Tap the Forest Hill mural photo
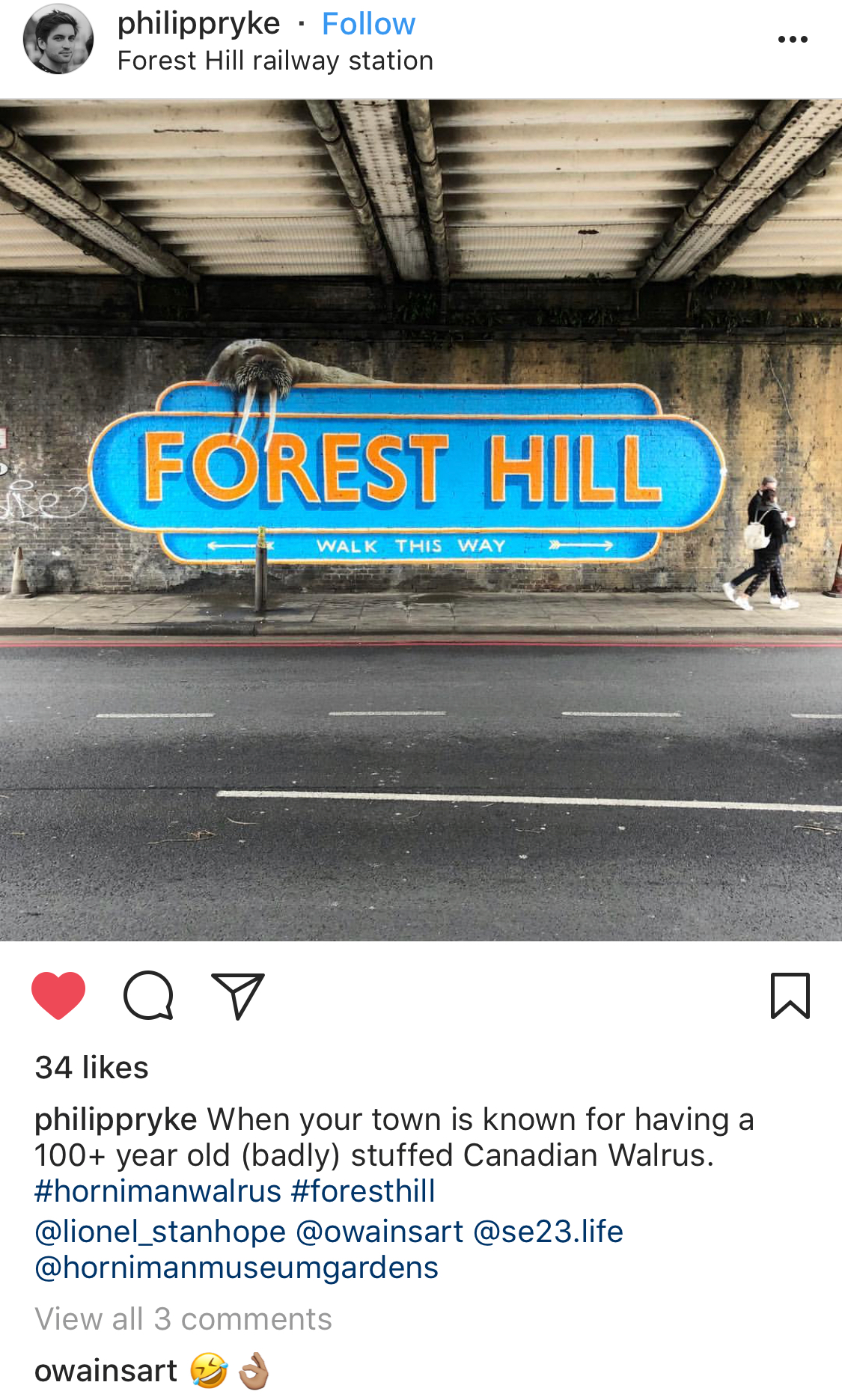The height and width of the screenshot is (1400, 842). tap(421, 520)
